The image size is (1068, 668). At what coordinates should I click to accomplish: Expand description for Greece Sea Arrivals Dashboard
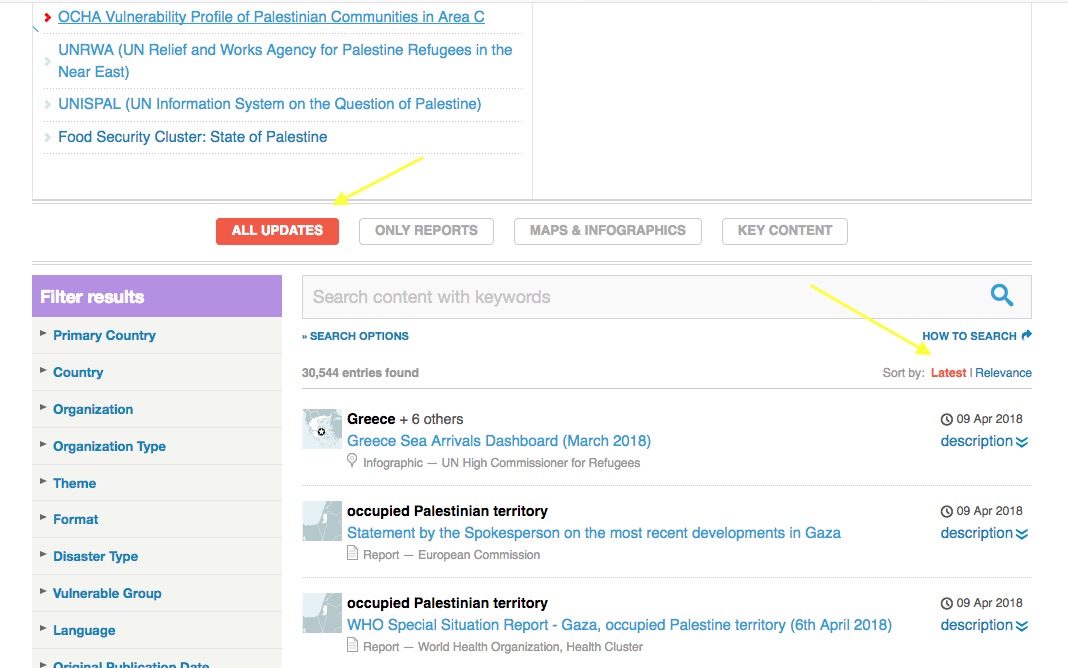click(984, 441)
